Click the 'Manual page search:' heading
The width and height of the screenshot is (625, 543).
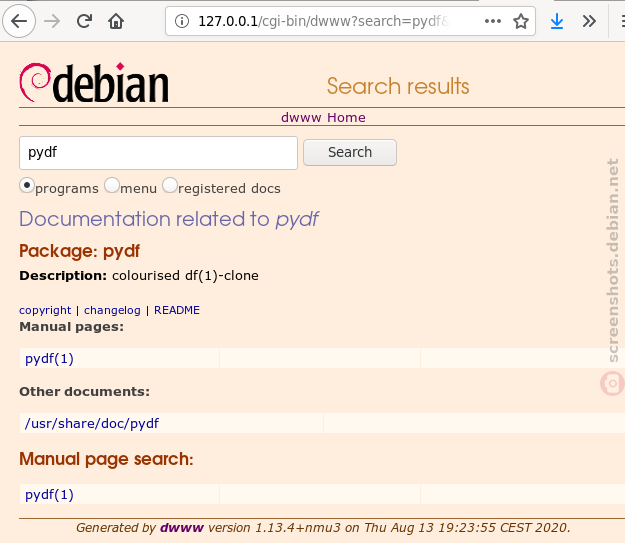(106, 459)
